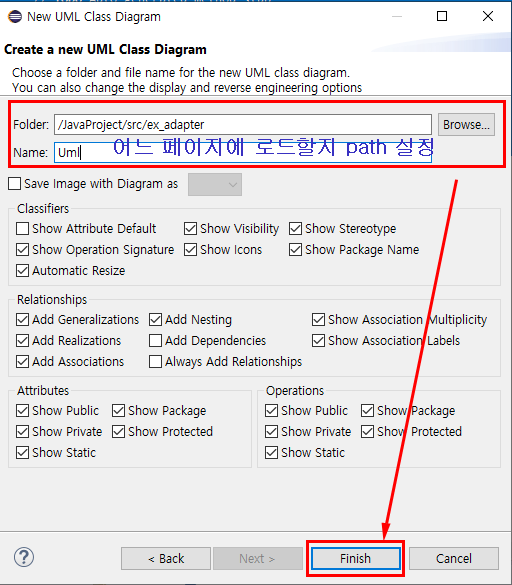Check Always Add Relationships
Image resolution: width=512 pixels, height=585 pixels.
[x=155, y=362]
